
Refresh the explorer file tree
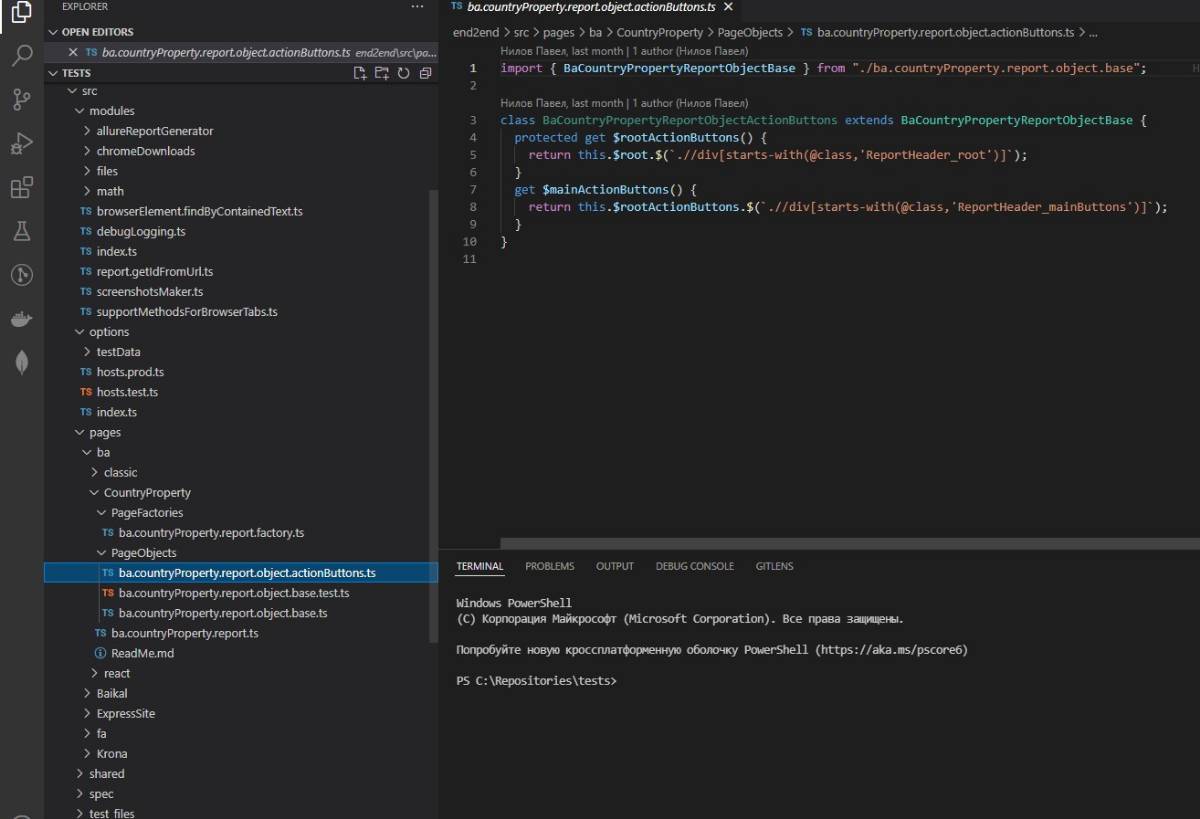click(x=404, y=73)
